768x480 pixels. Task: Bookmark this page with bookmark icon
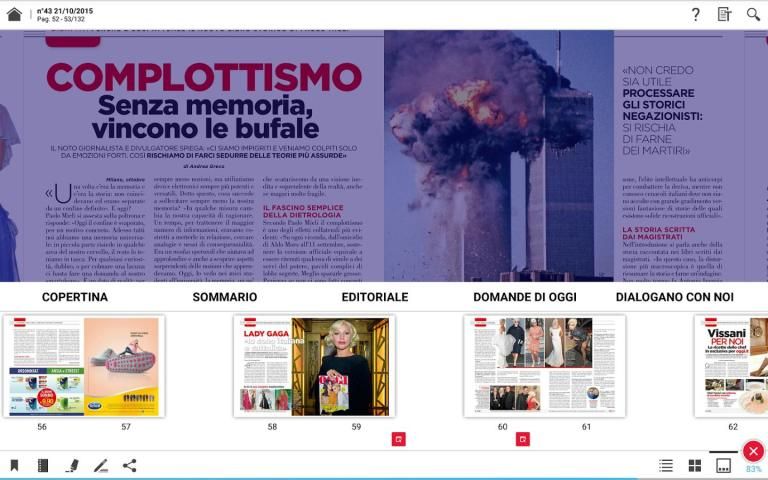pyautogui.click(x=14, y=465)
